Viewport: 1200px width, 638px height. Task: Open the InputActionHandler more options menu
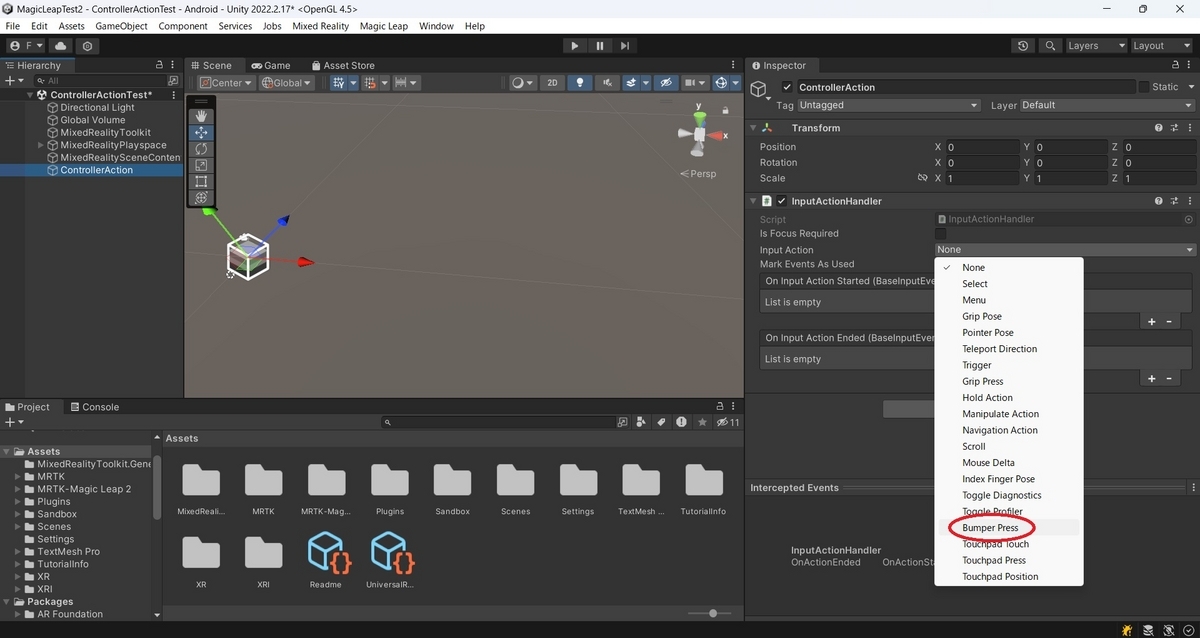[1188, 201]
